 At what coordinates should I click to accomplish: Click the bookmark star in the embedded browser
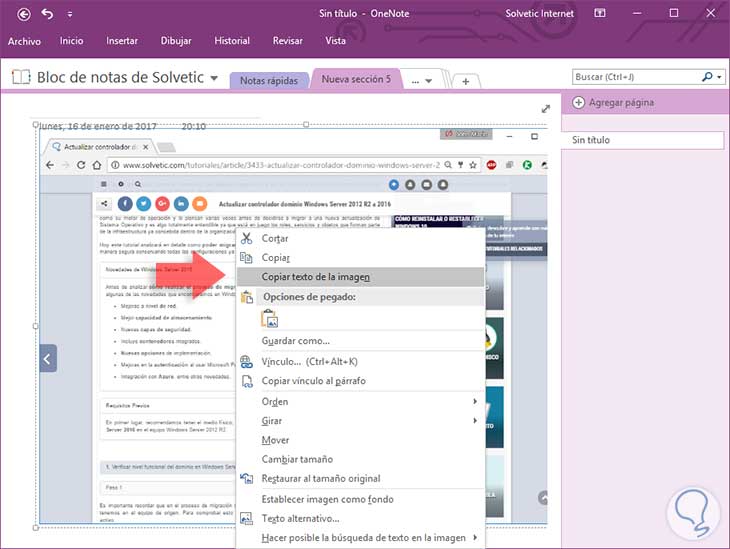473,165
